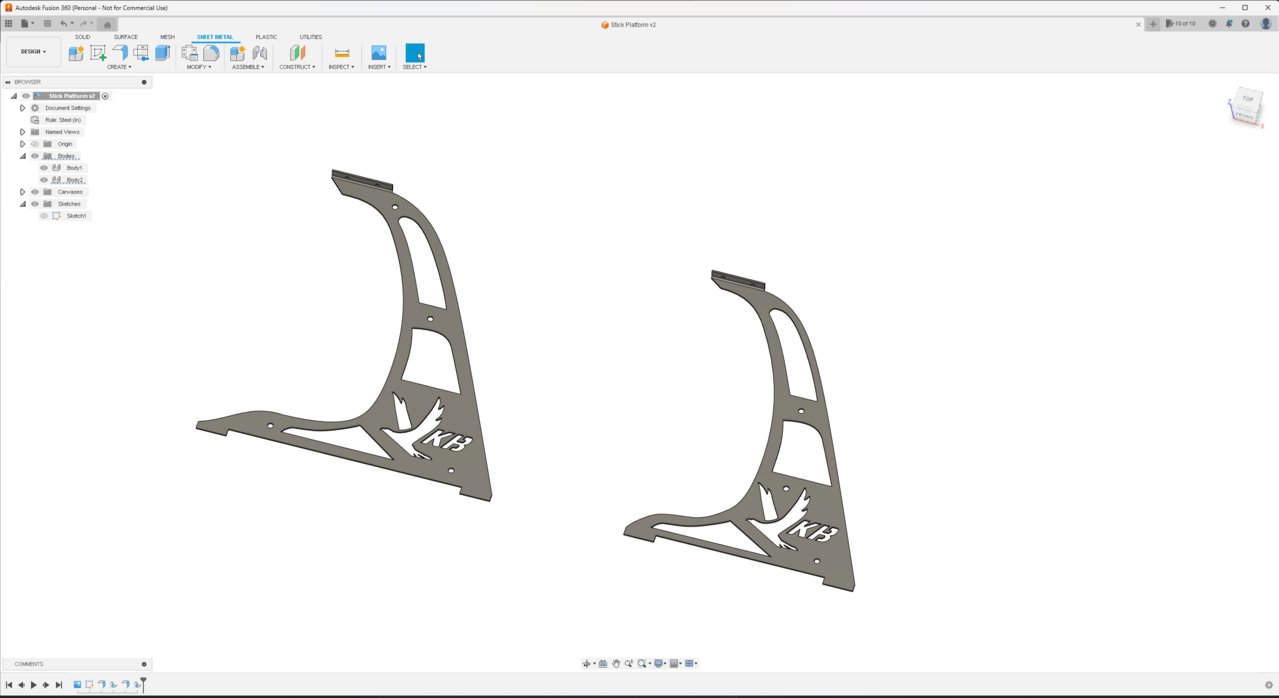
Task: Click the Save icon
Action: click(47, 23)
